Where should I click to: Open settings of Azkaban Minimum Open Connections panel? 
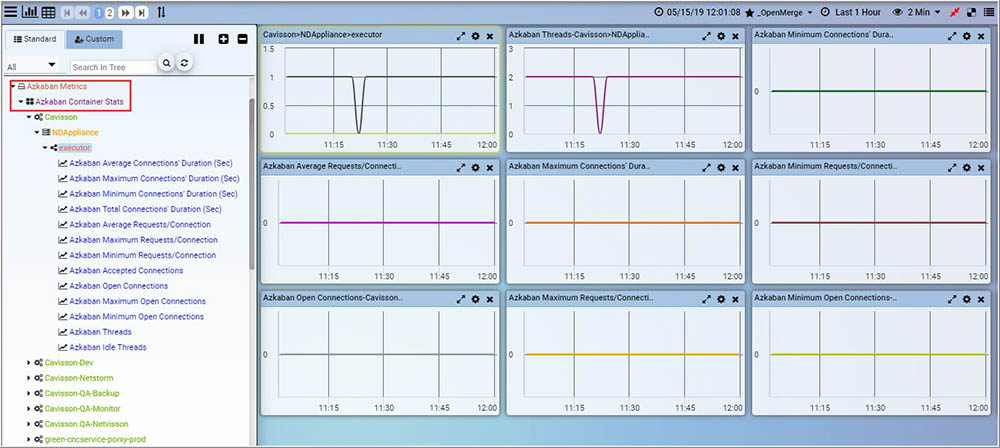click(966, 299)
